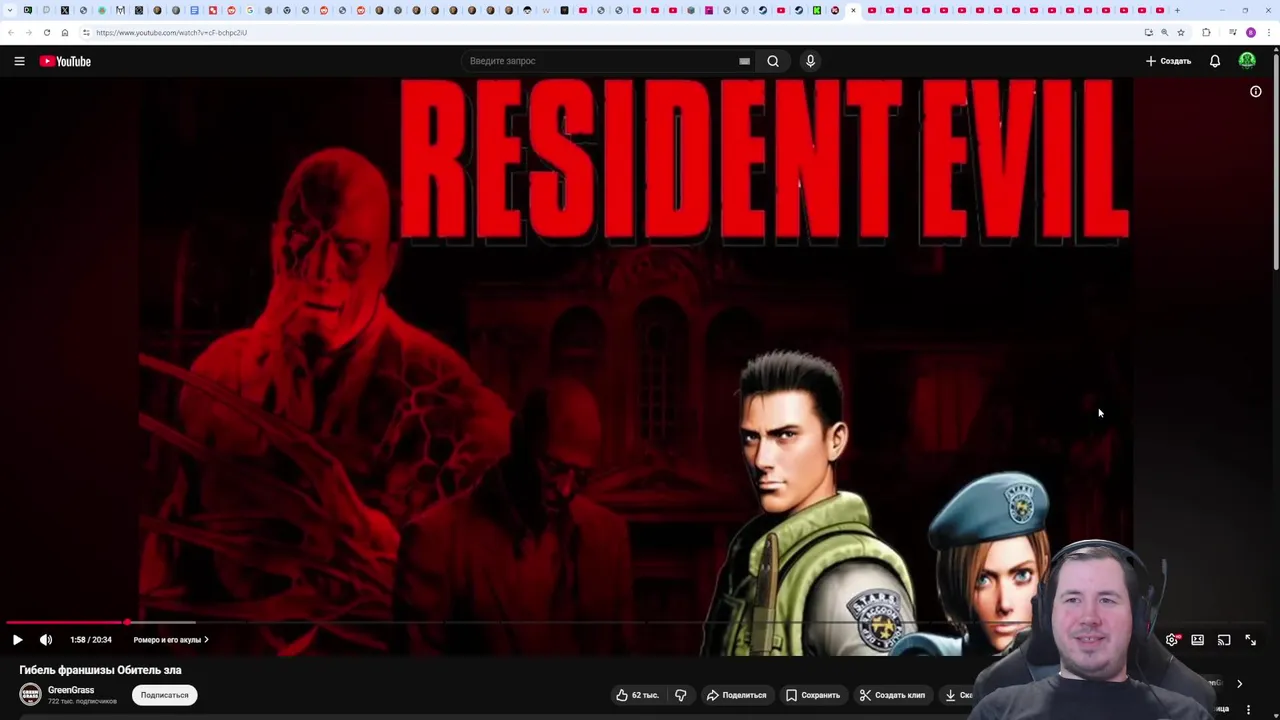Go back in browser

tap(10, 33)
